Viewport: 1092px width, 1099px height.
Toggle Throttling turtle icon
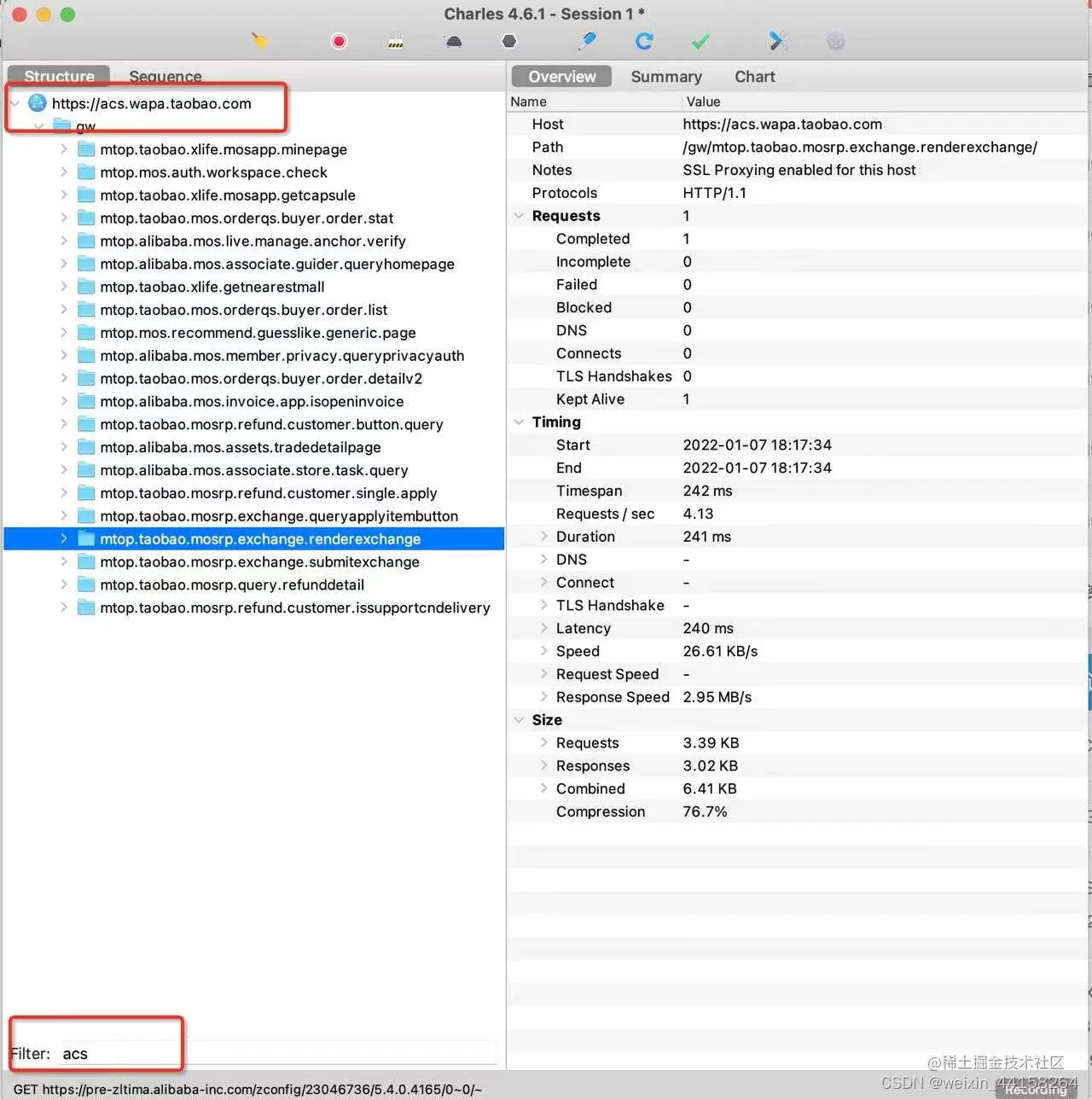point(454,42)
